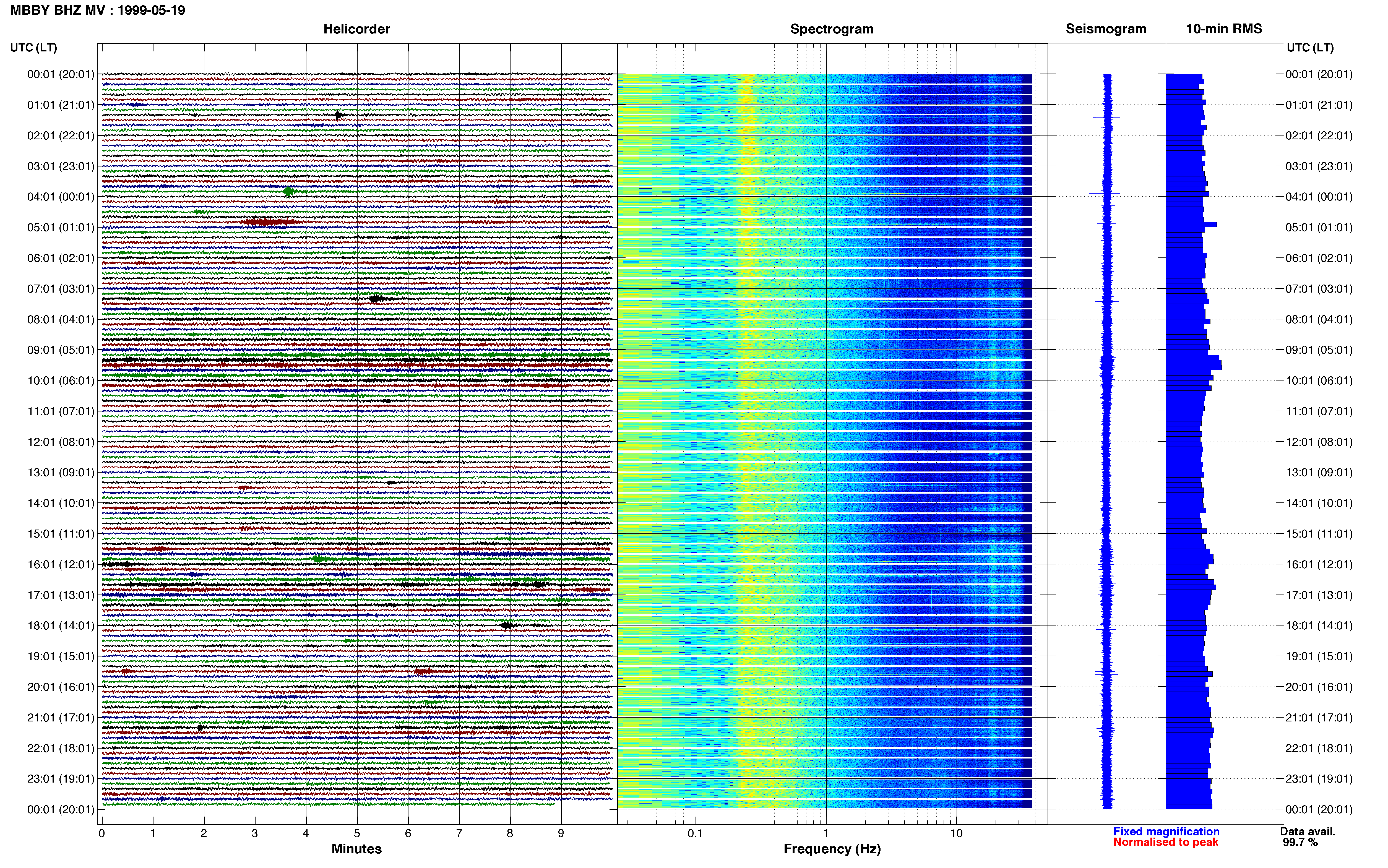Image resolution: width=1388 pixels, height=868 pixels.
Task: Click the 'UTC (LT)' label above left axis
Action: coord(34,48)
